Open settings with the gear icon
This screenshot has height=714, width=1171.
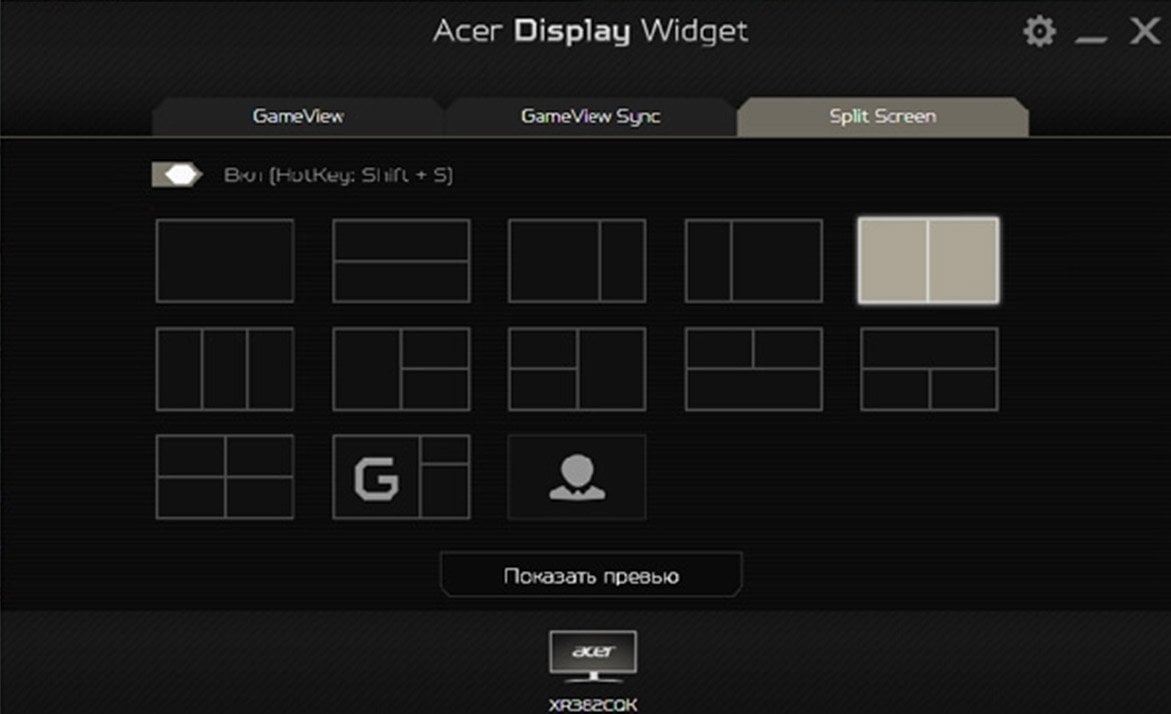coord(1039,31)
